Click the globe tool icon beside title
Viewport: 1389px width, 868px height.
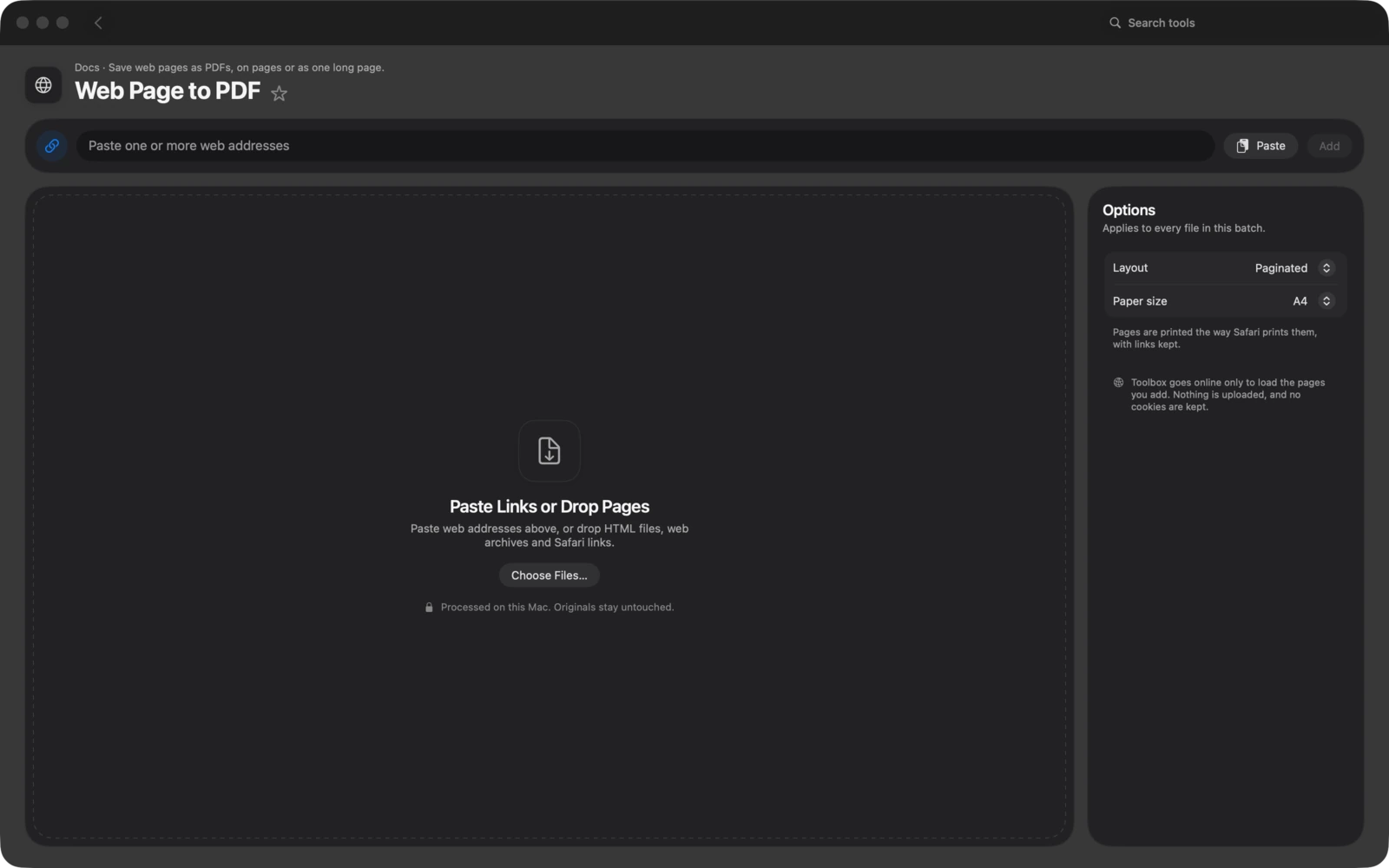coord(43,85)
